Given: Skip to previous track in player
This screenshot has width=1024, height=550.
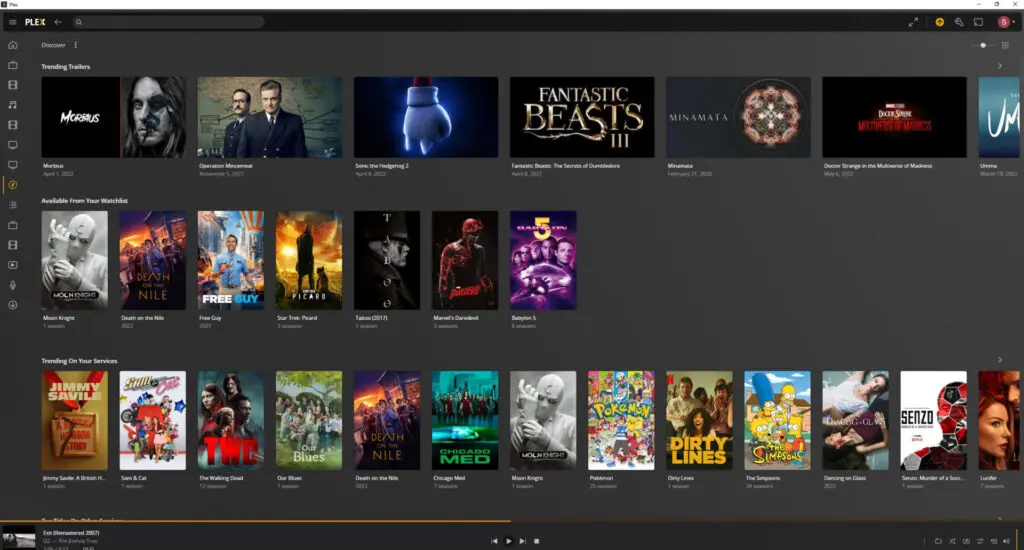Looking at the screenshot, I should point(494,541).
